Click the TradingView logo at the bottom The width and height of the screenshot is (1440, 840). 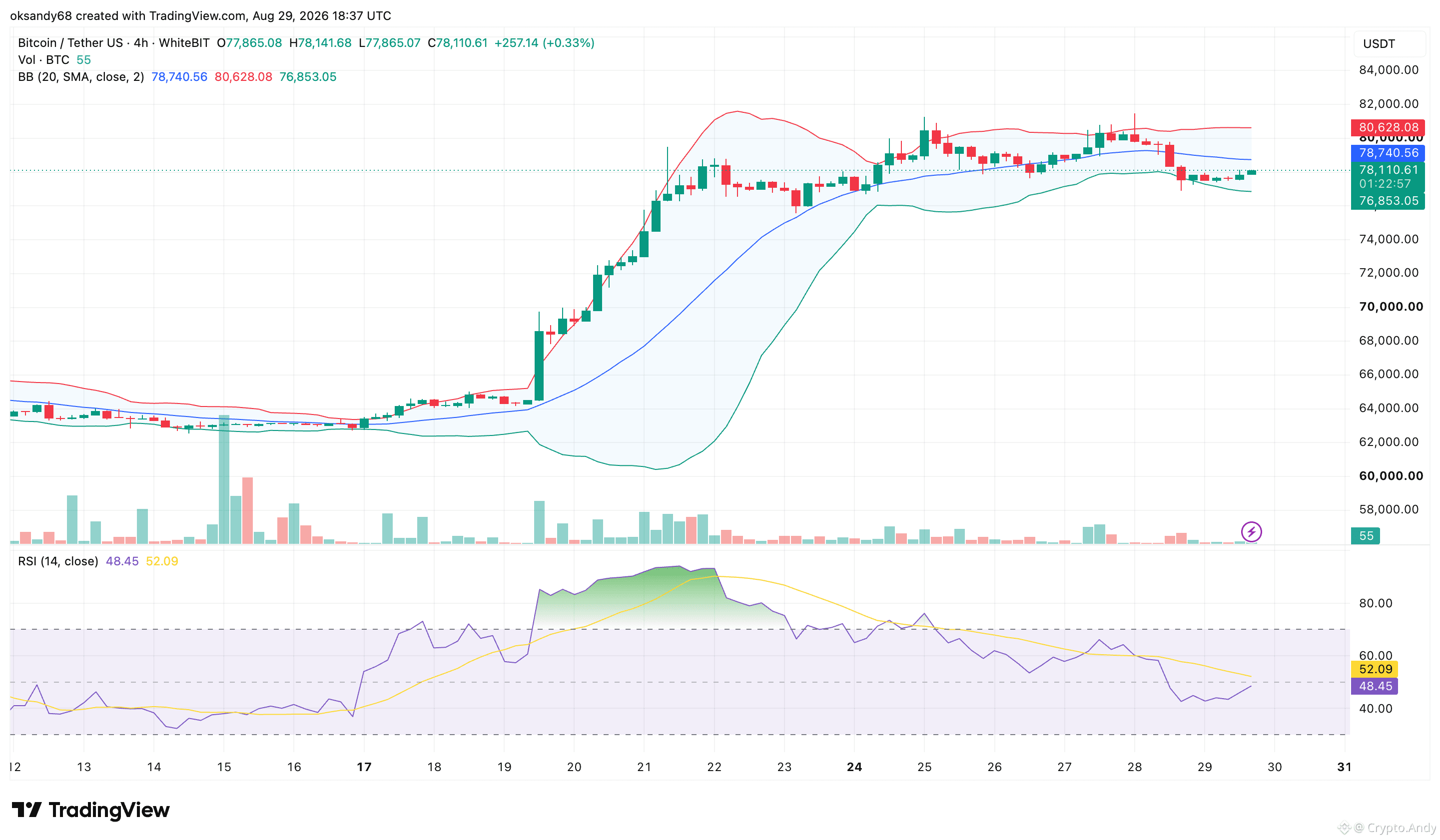(x=90, y=810)
